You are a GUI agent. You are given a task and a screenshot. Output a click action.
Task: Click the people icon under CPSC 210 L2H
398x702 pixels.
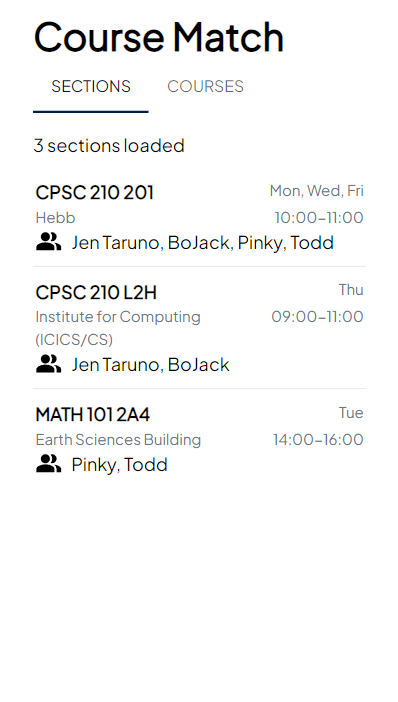click(48, 364)
